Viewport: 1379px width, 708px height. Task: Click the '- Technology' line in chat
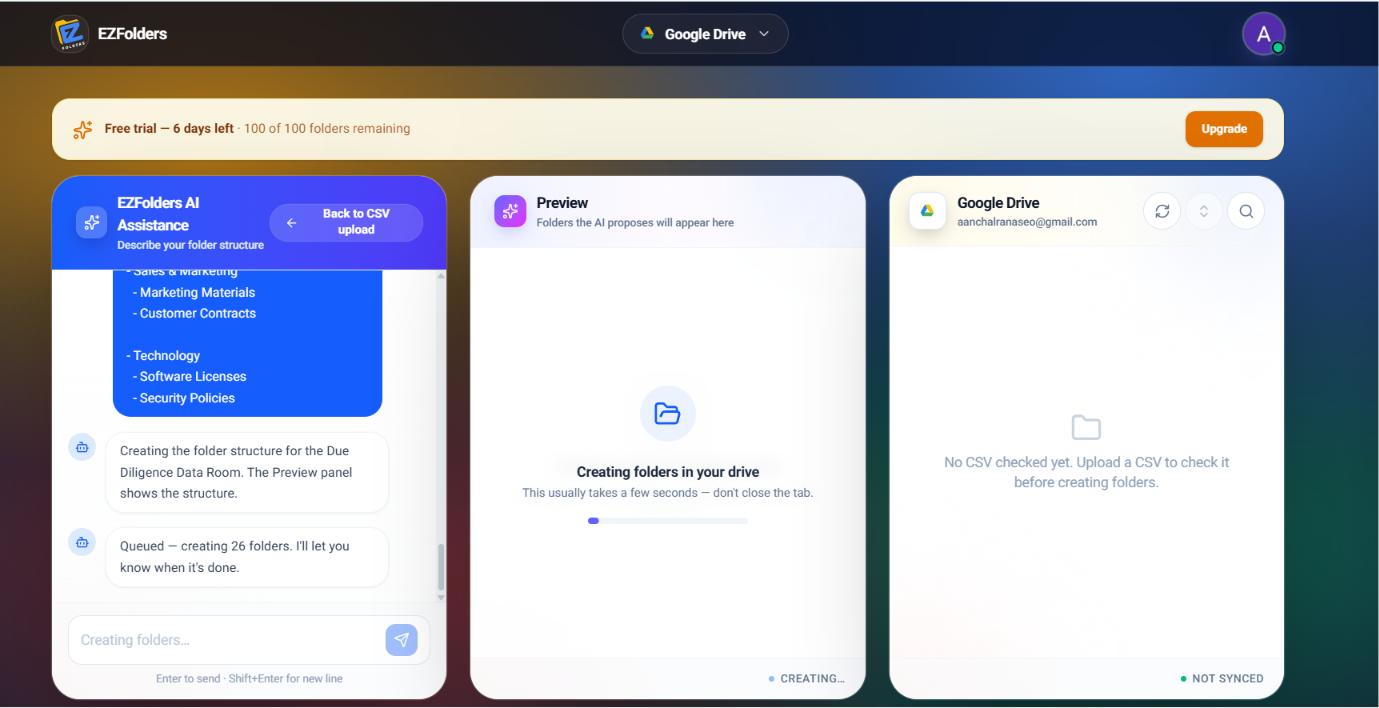click(x=163, y=355)
